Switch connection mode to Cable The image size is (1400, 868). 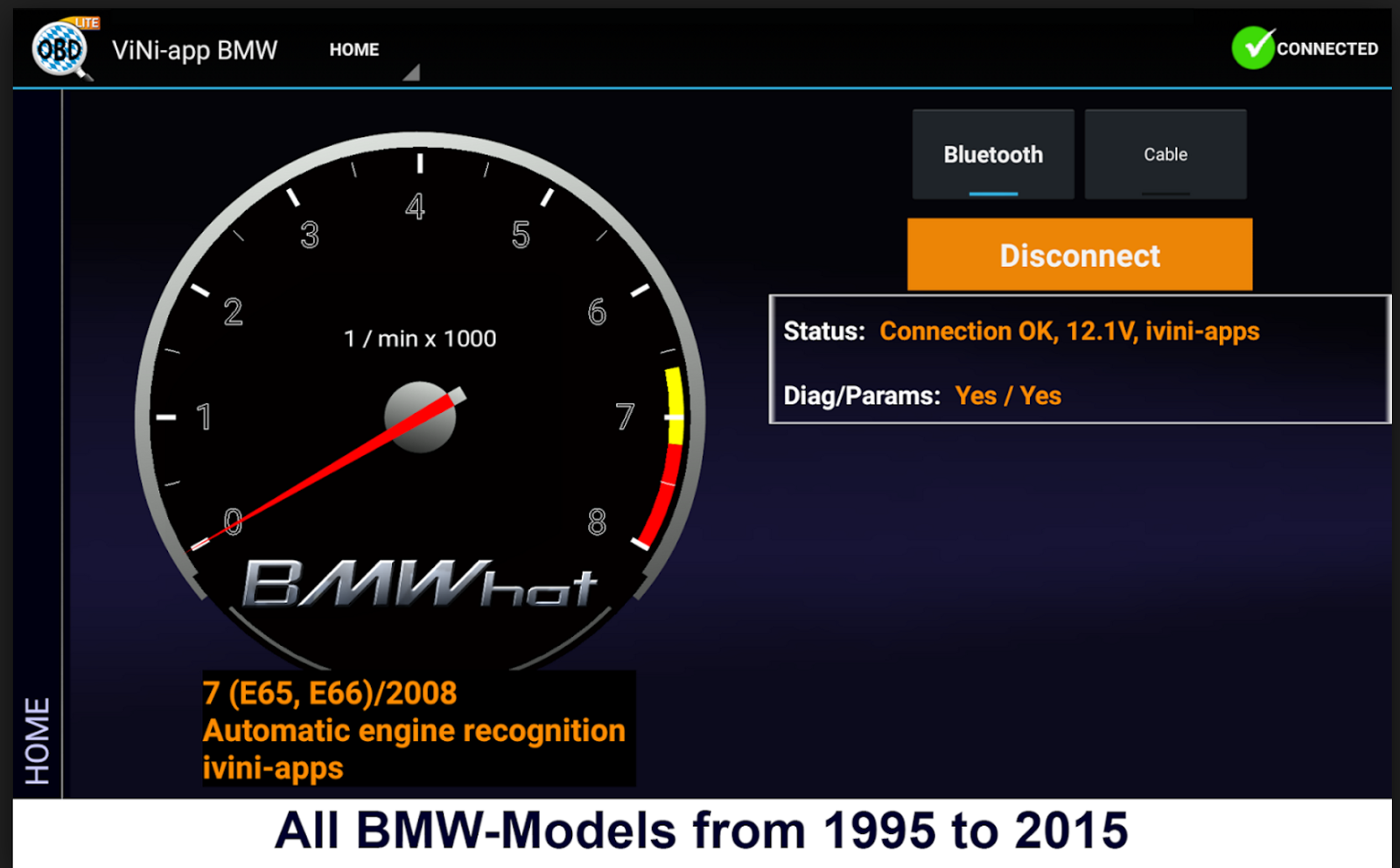[x=1165, y=154]
